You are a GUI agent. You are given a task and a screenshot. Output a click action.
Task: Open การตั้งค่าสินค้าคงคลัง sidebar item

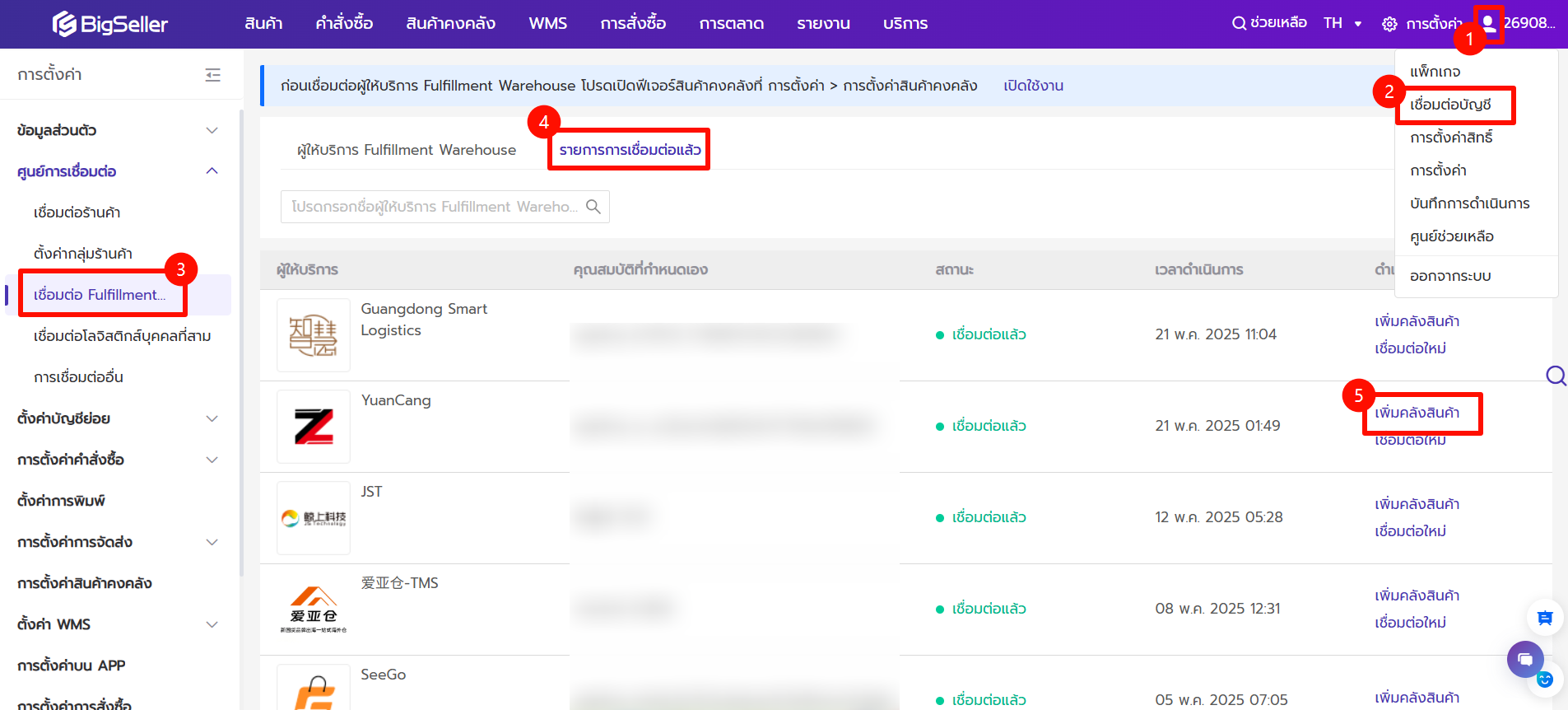[x=84, y=583]
